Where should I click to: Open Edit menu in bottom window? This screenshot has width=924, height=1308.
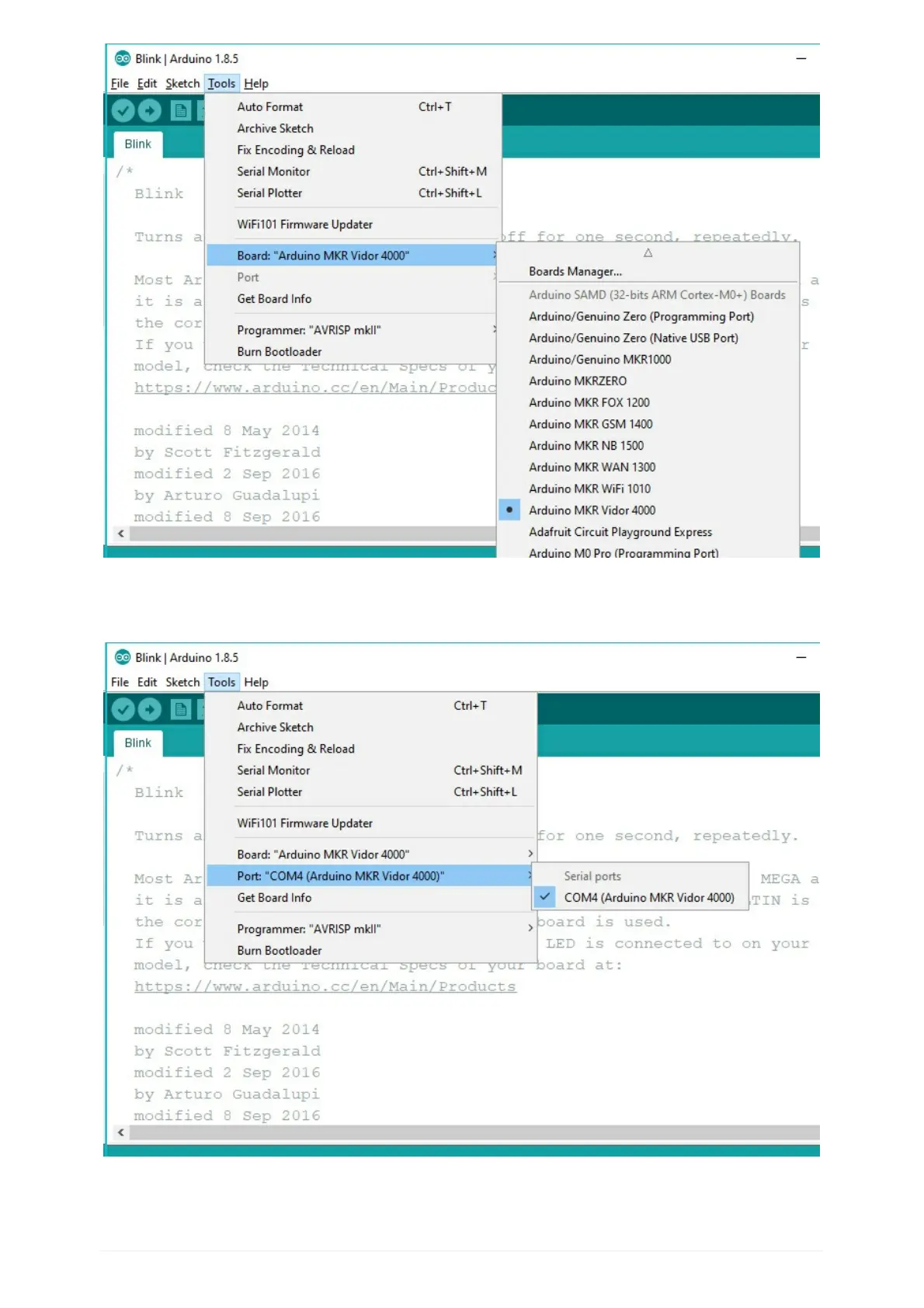coord(147,682)
